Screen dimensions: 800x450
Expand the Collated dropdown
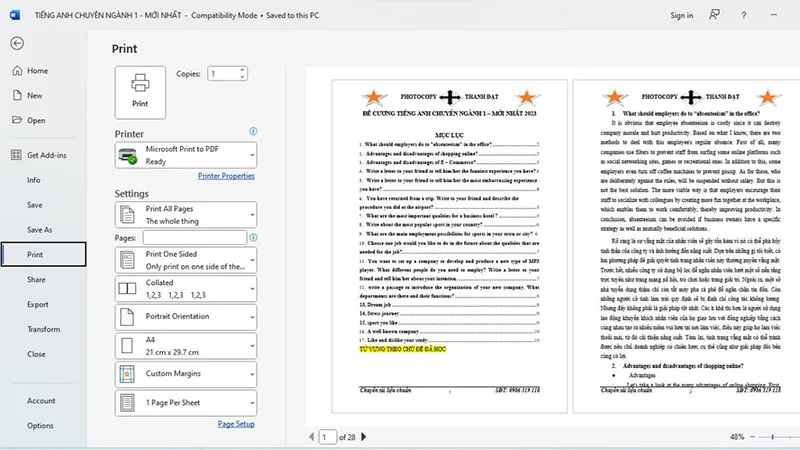(186, 289)
